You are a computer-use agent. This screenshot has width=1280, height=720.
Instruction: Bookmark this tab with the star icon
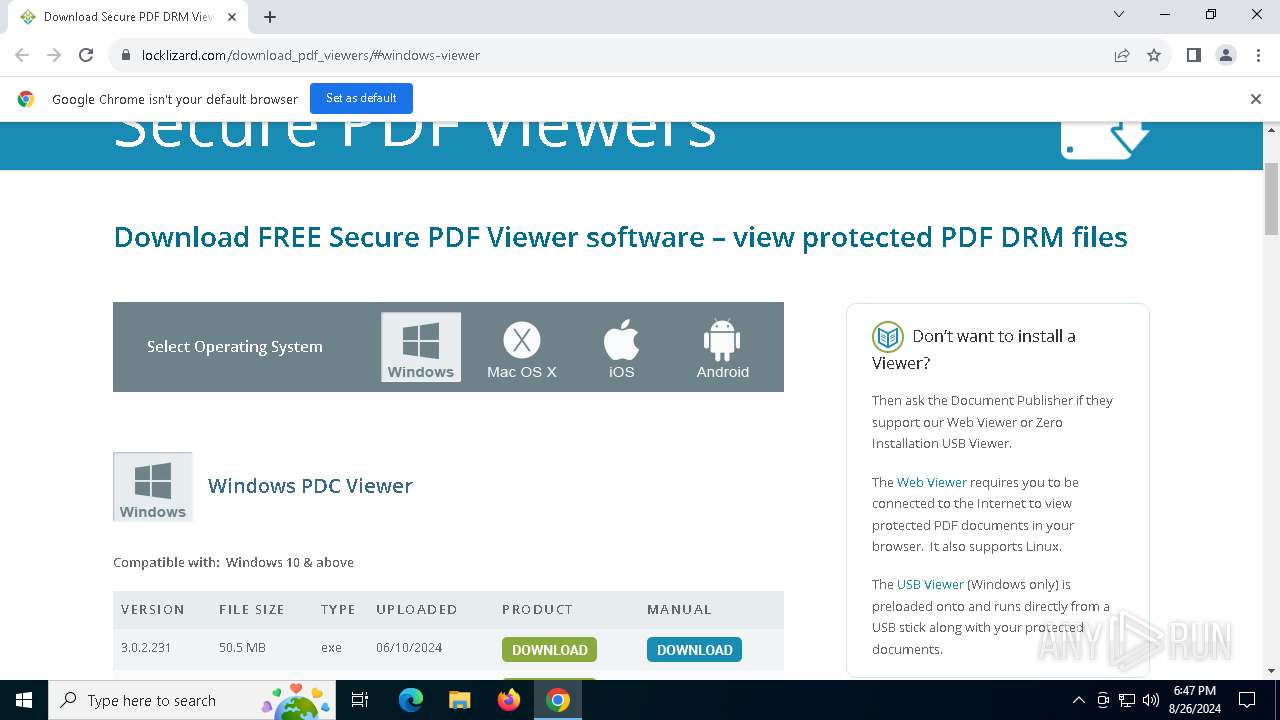tap(1154, 55)
